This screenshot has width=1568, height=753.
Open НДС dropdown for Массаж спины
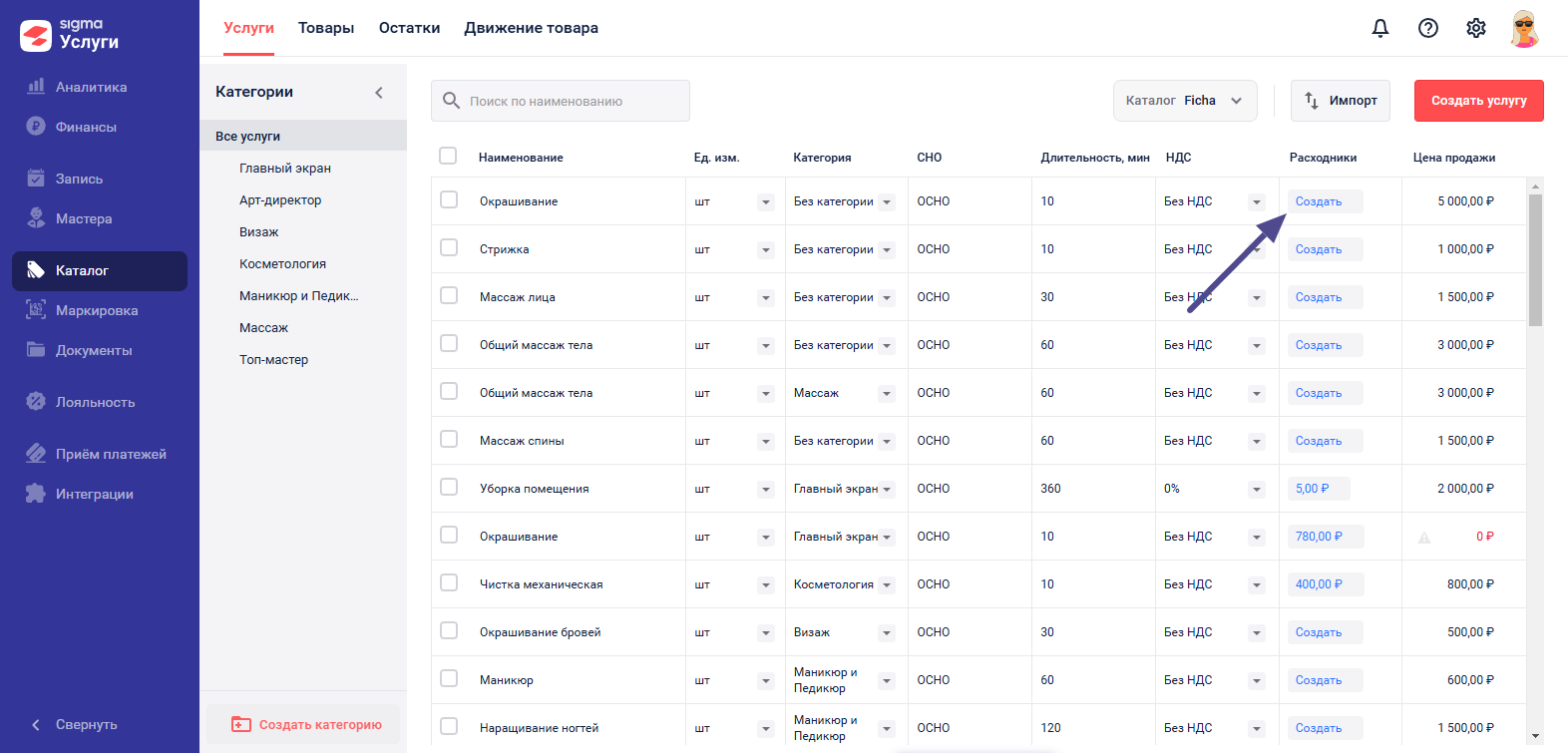[x=1257, y=442]
